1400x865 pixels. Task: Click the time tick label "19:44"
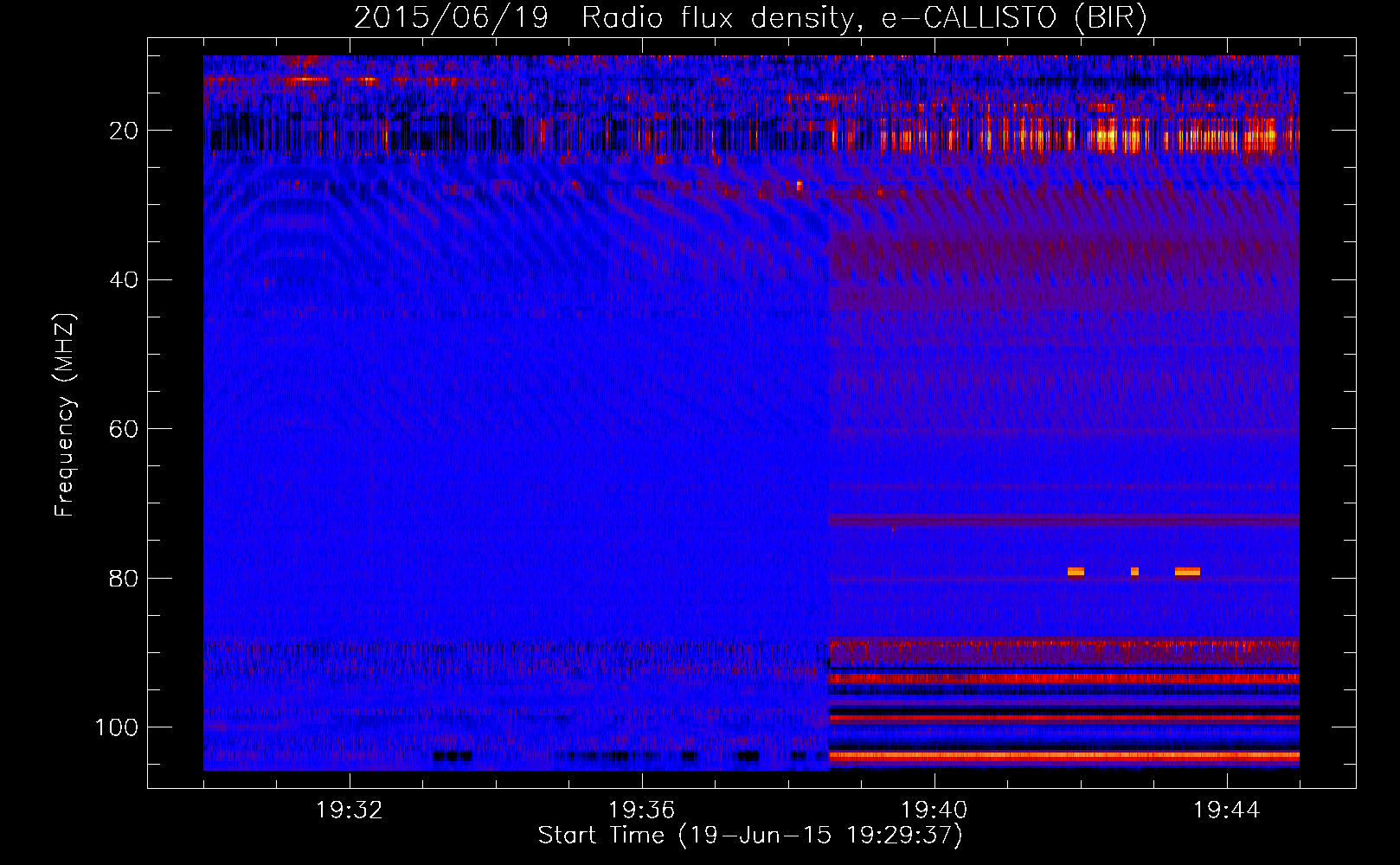tap(1227, 811)
